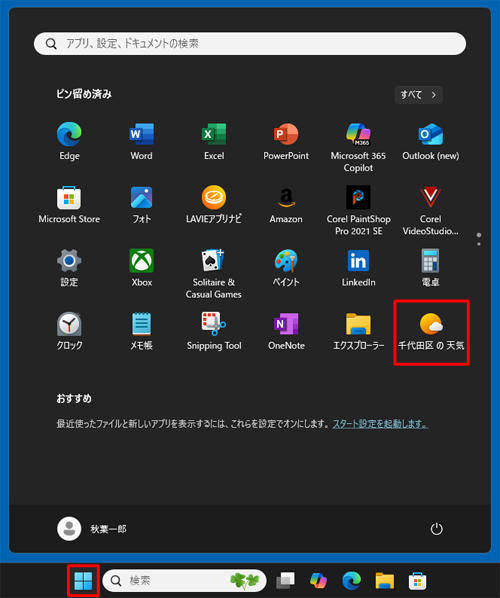The height and width of the screenshot is (598, 500).
Task: Open Copilot from the taskbar
Action: coord(318,580)
